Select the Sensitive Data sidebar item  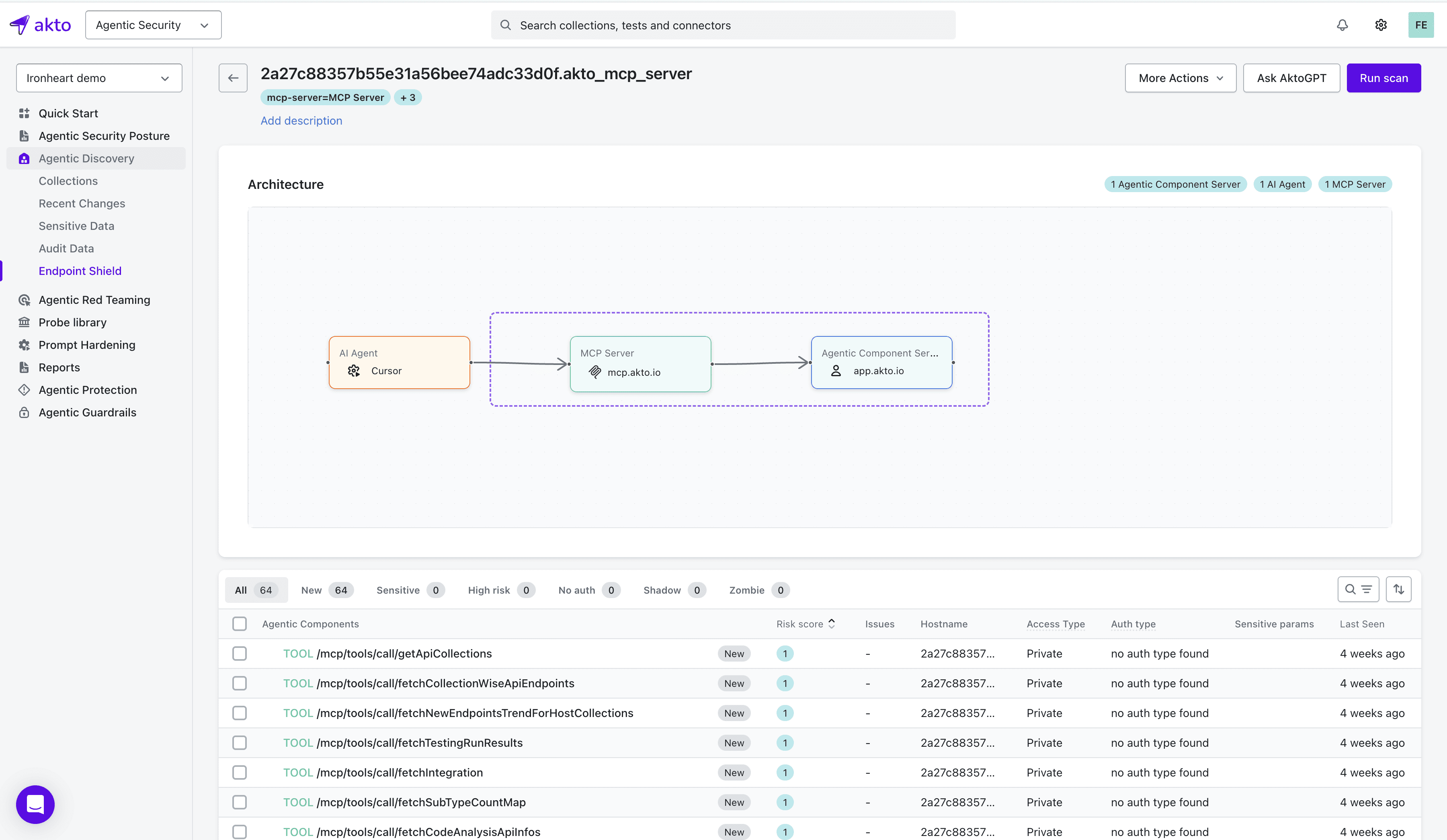click(x=76, y=225)
